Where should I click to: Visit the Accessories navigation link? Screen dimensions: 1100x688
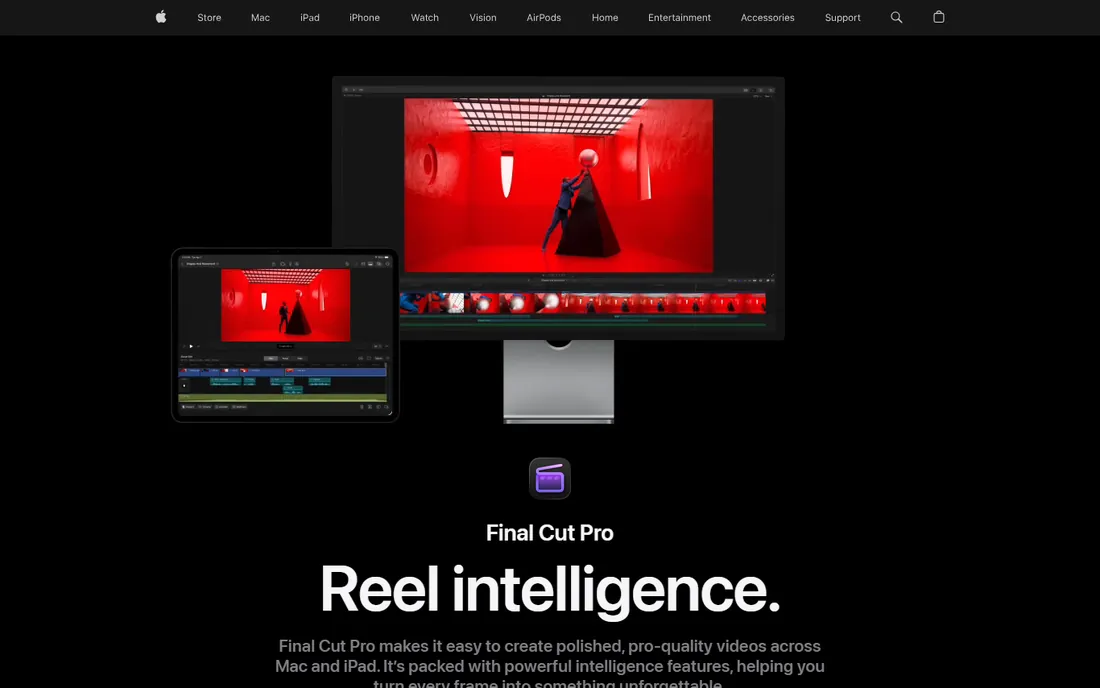(x=767, y=18)
